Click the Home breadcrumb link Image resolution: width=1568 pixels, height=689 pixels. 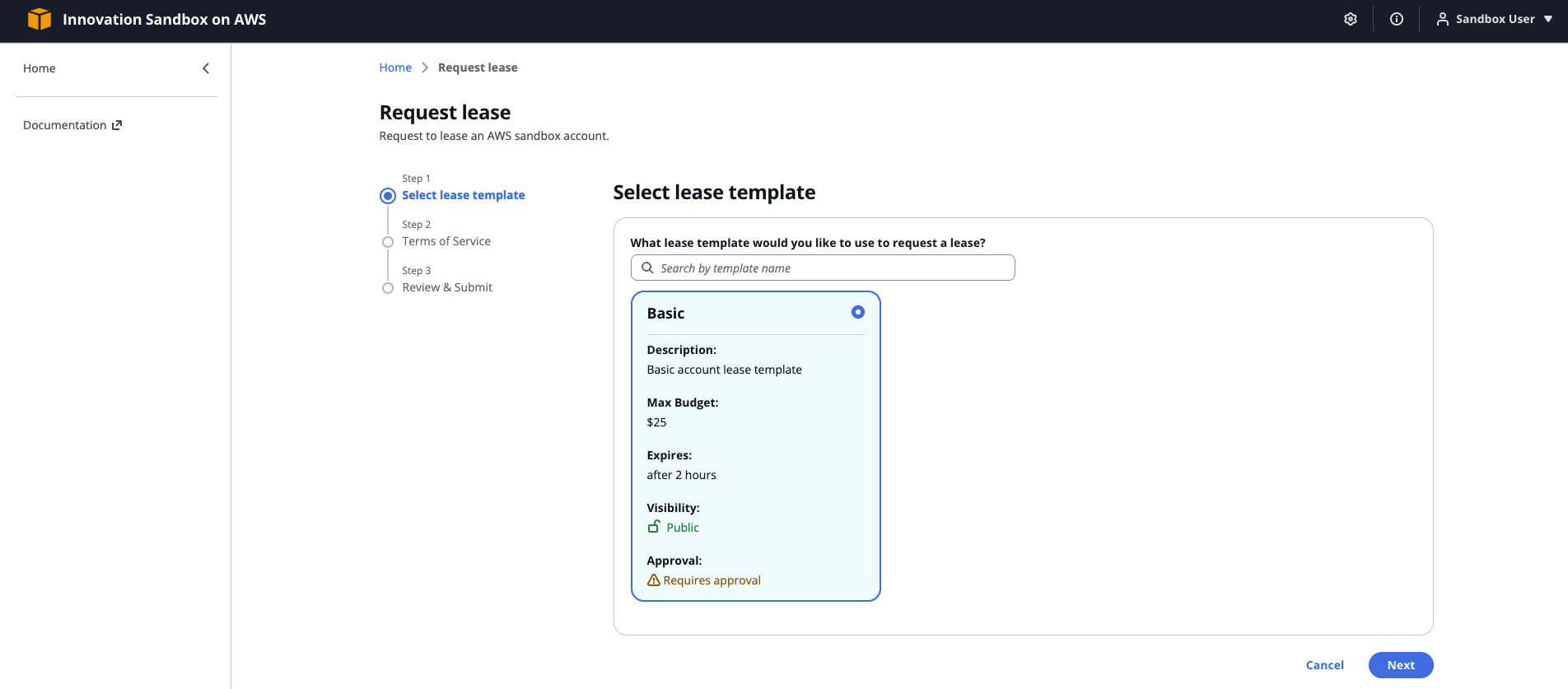(395, 68)
